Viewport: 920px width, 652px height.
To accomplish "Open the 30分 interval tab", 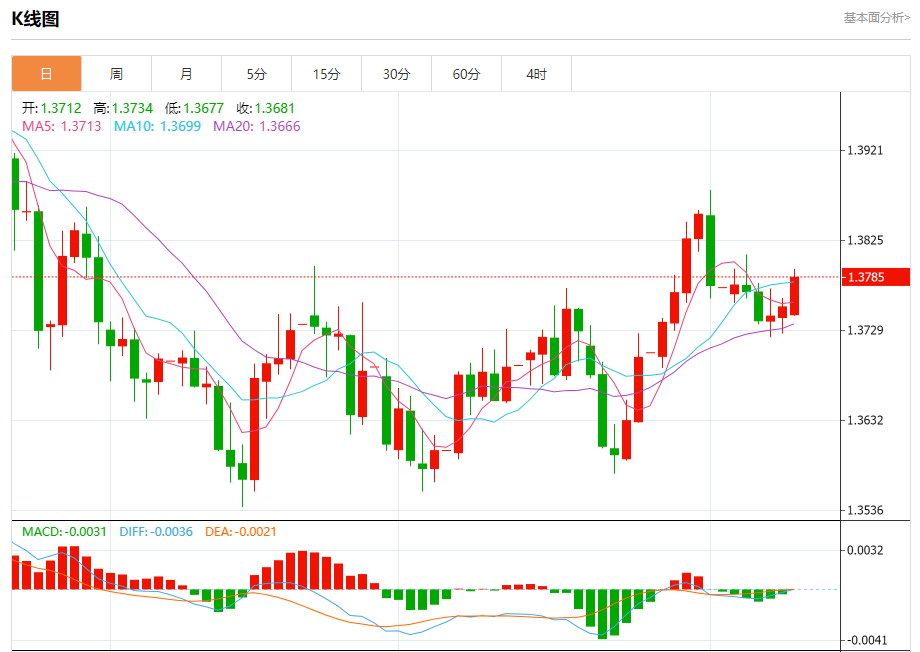I will coord(397,74).
